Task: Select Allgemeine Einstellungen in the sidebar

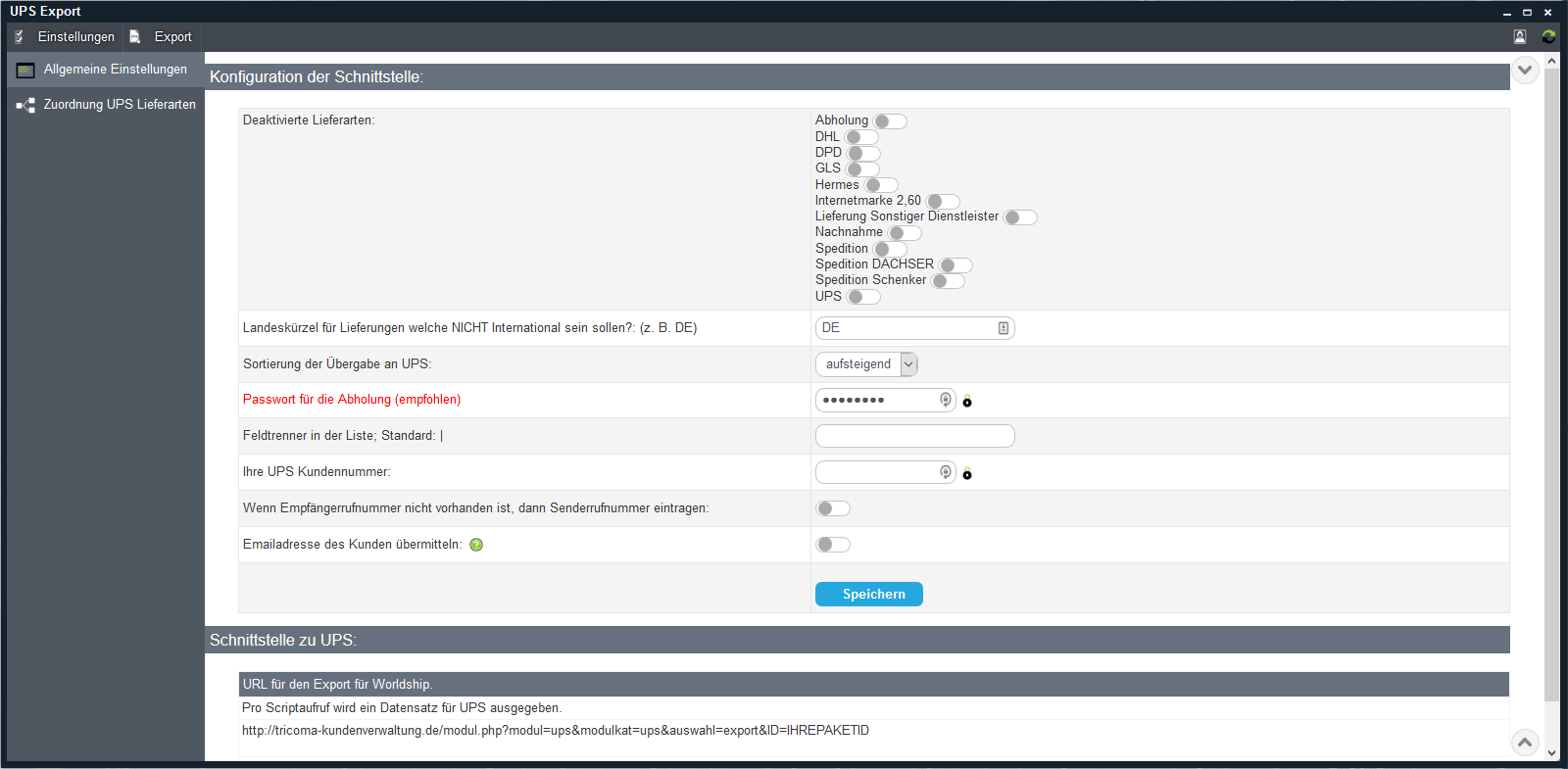Action: [x=106, y=70]
